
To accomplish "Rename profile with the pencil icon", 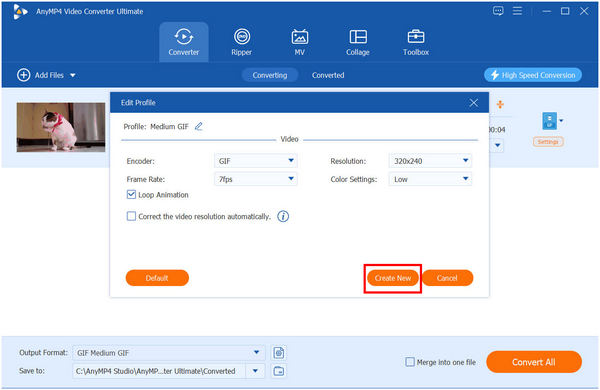I will (x=199, y=126).
